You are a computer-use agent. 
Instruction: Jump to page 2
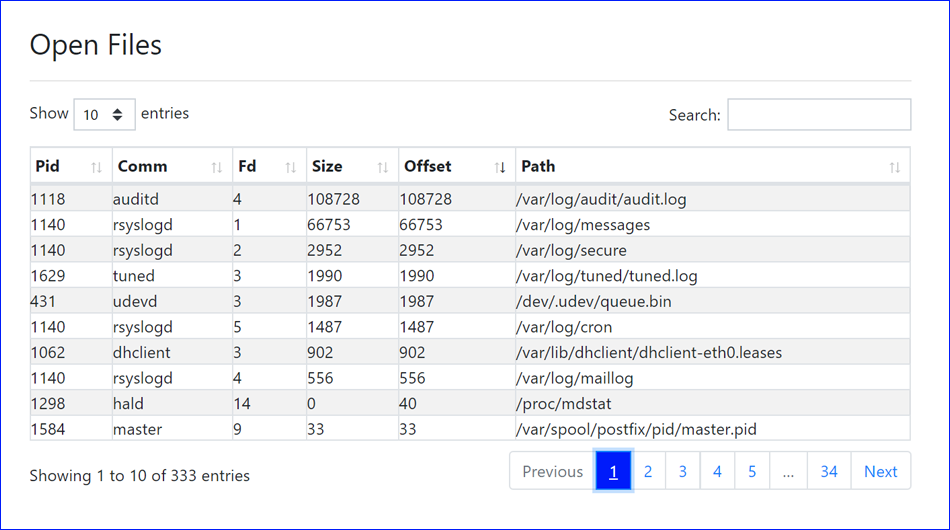[x=648, y=471]
